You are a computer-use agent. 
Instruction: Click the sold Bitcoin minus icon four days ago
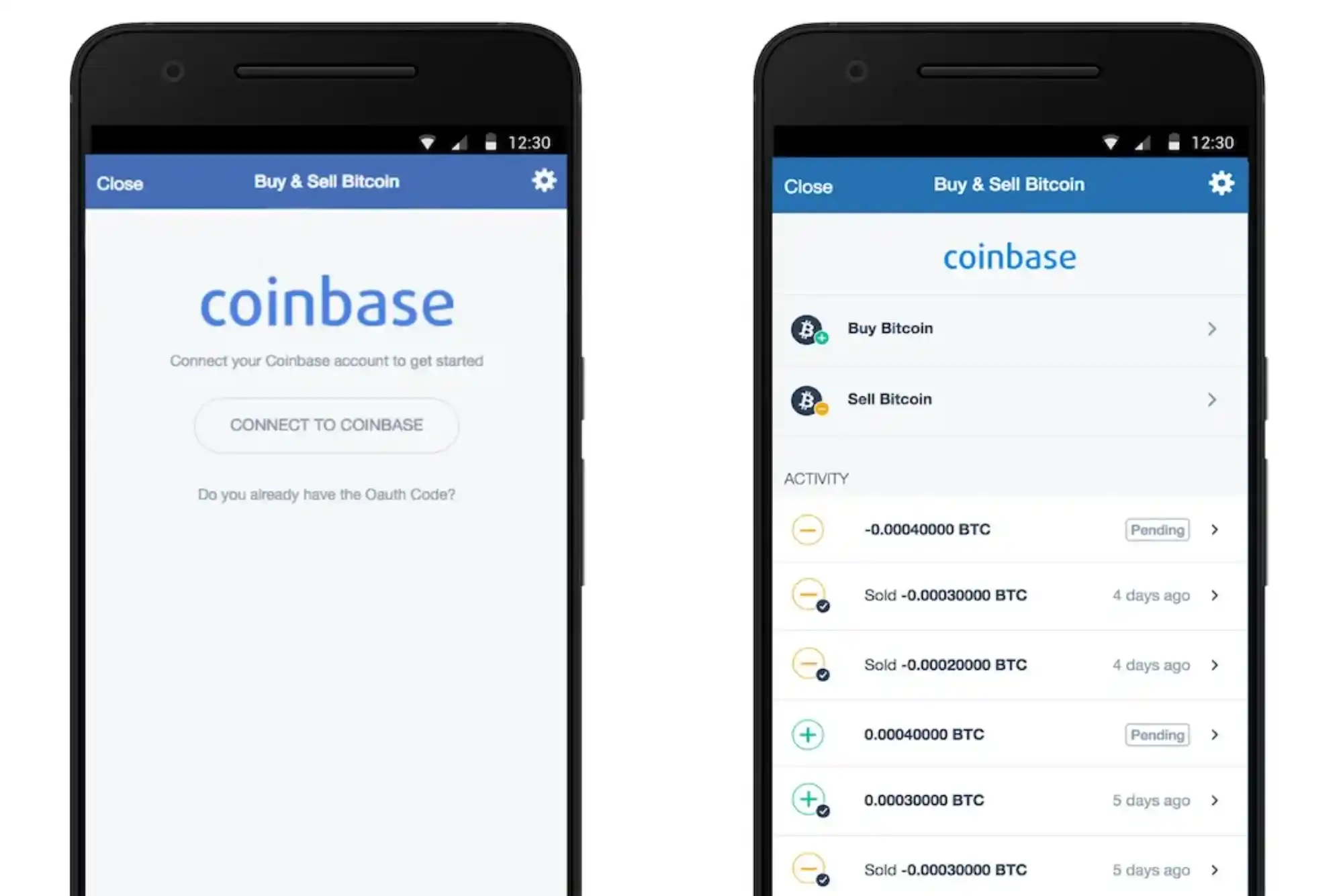point(808,595)
